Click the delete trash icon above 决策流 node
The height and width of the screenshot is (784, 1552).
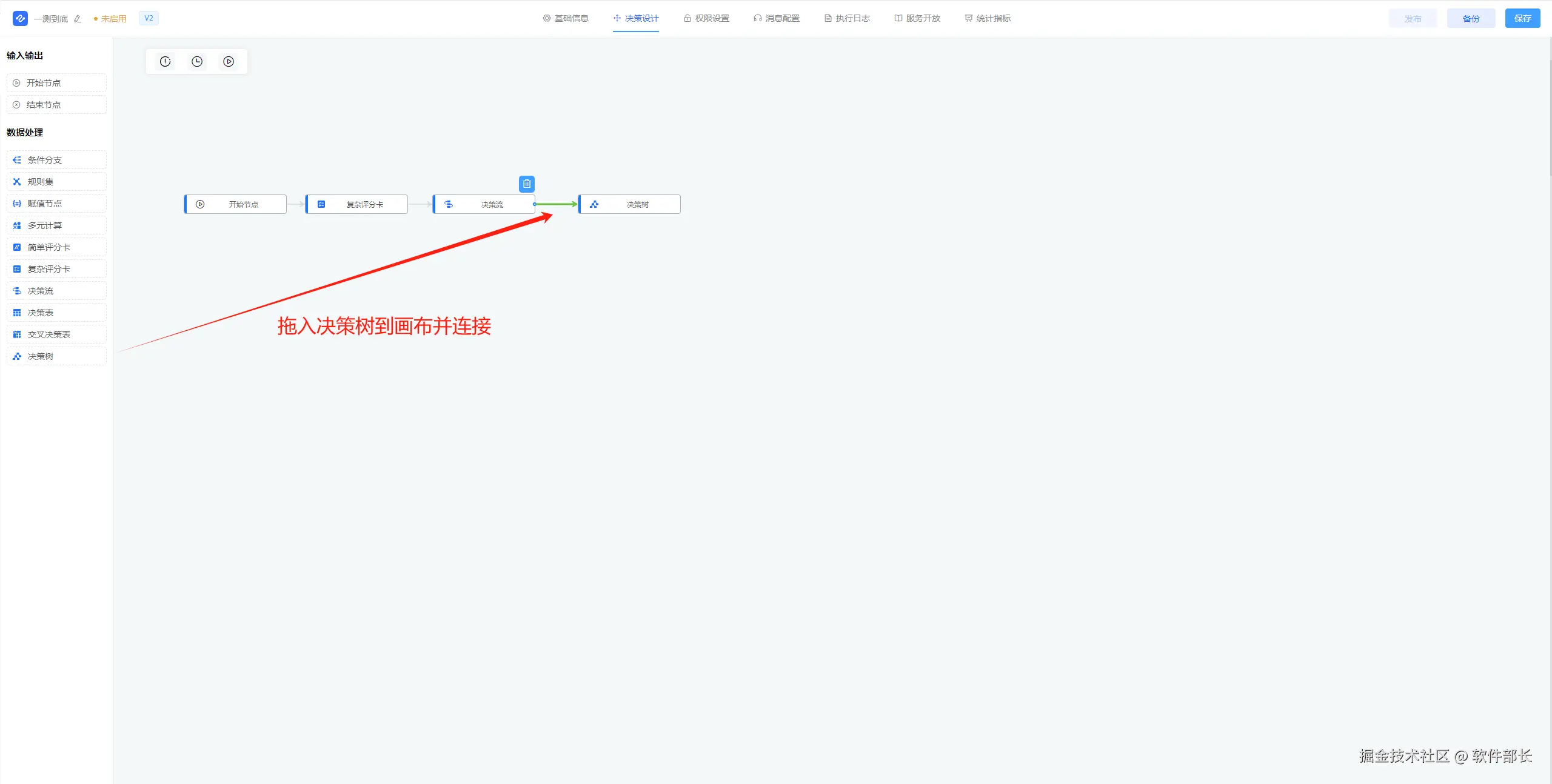527,184
